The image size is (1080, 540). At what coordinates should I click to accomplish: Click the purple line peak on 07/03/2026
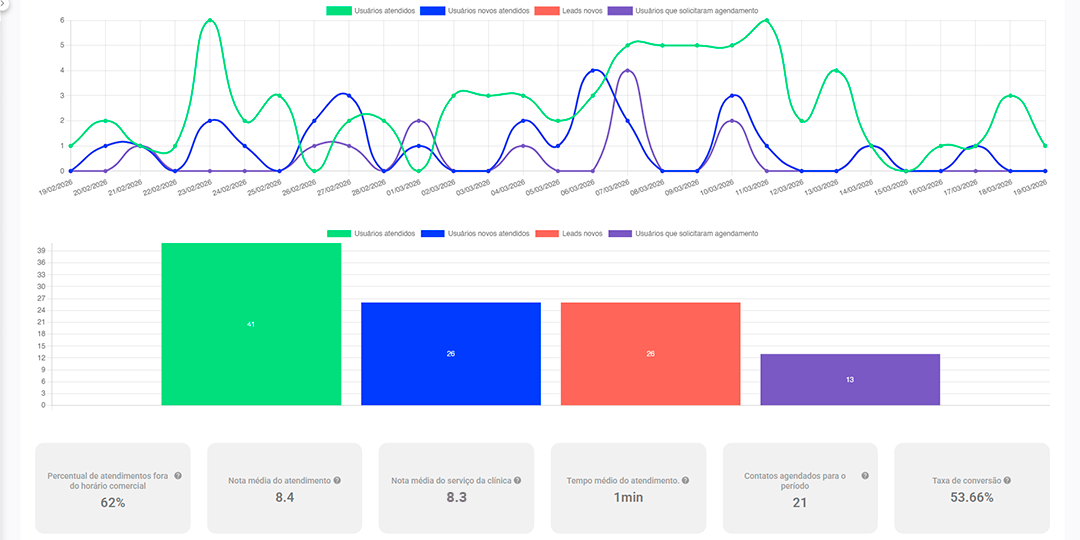[x=627, y=71]
